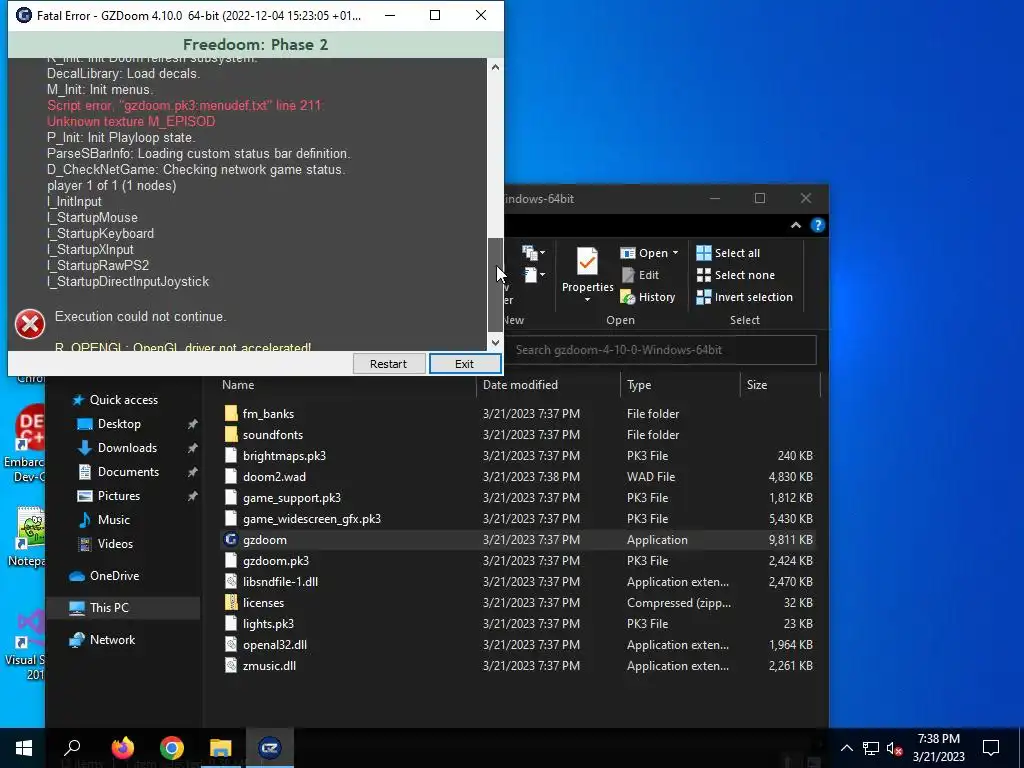The image size is (1024, 768).
Task: Click the network tray icon
Action: coord(871,748)
